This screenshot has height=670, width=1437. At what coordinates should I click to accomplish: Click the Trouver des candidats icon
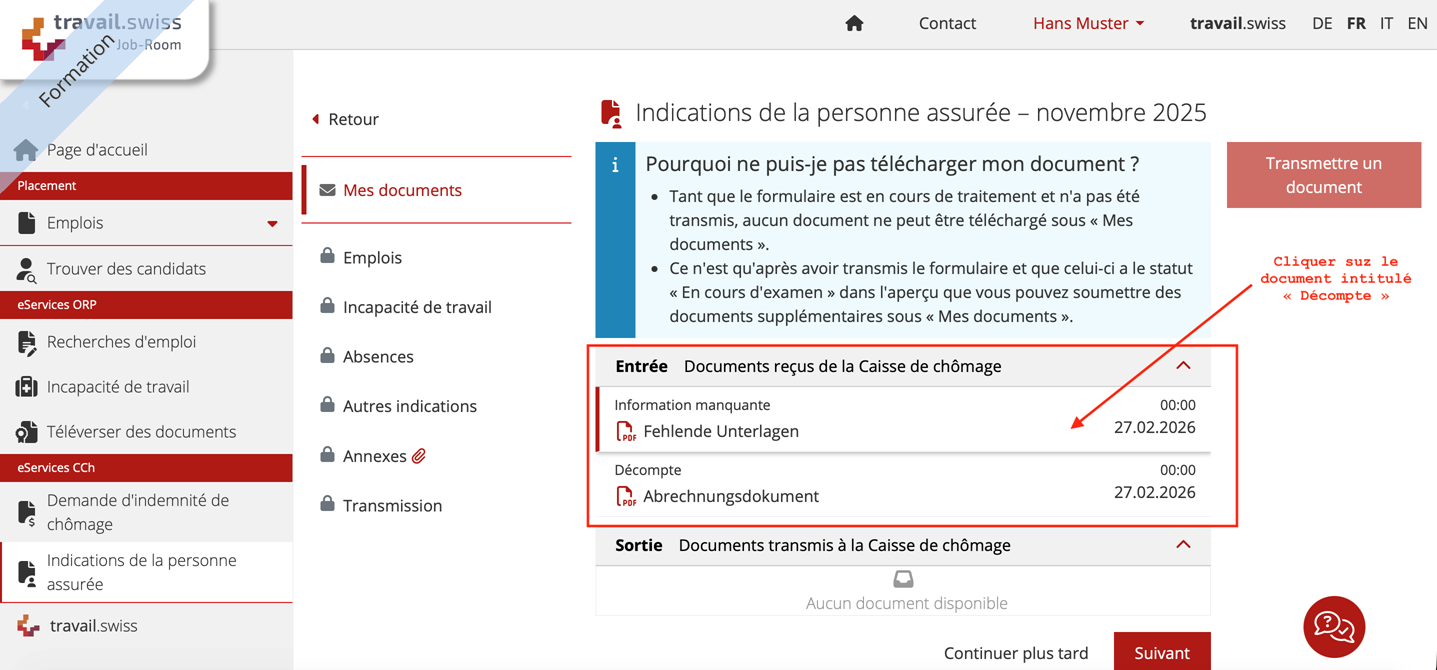click(x=26, y=269)
